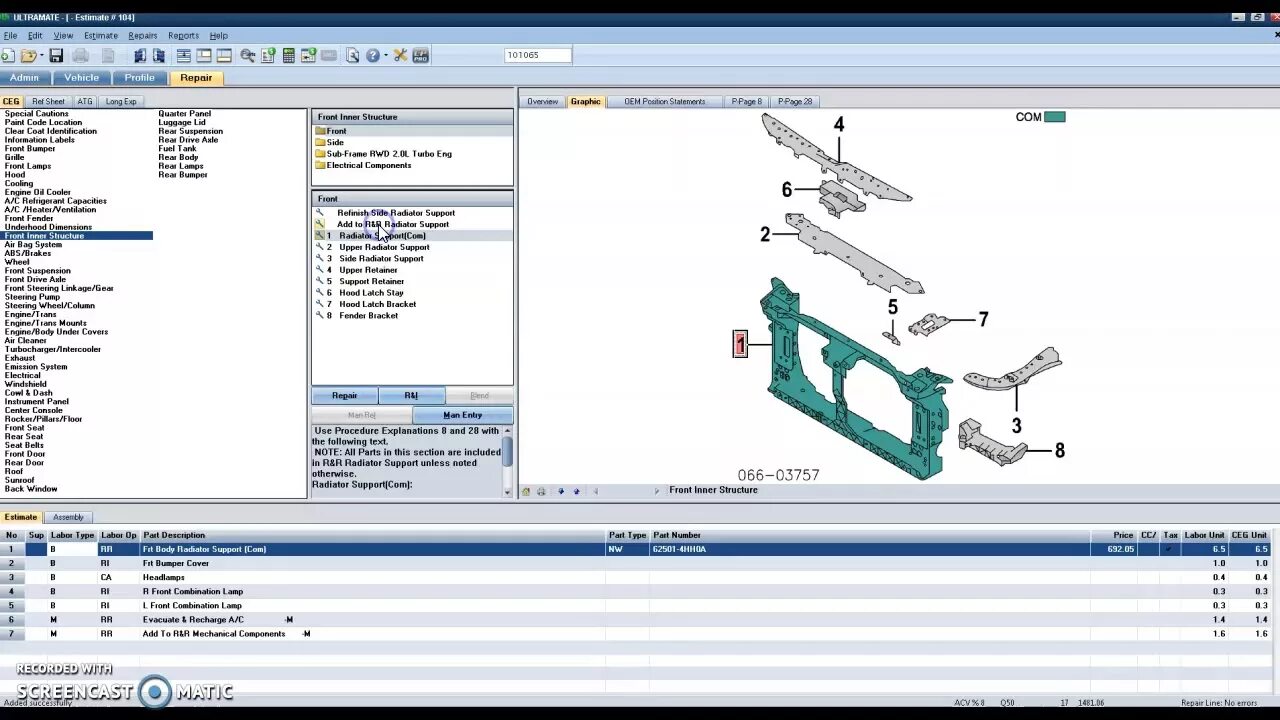The height and width of the screenshot is (720, 1280).
Task: Click the grayed Man Rel button
Action: click(x=361, y=415)
